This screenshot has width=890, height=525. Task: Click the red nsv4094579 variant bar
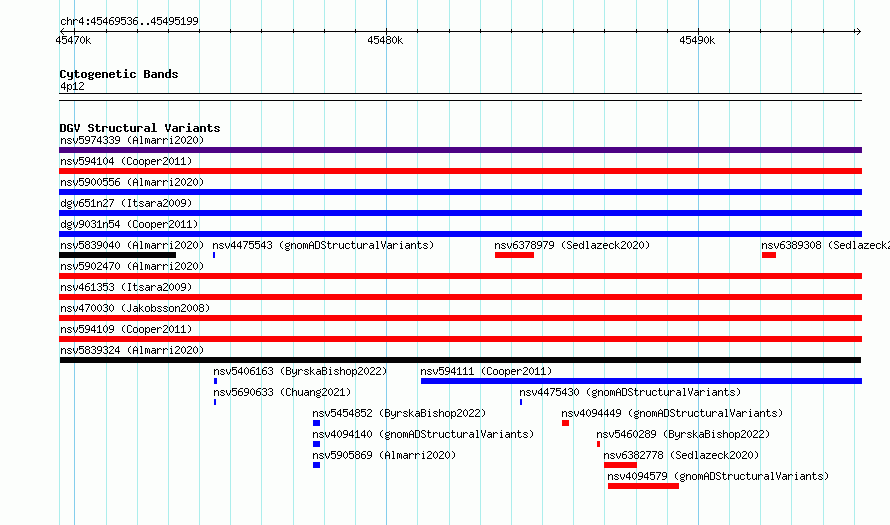click(643, 486)
